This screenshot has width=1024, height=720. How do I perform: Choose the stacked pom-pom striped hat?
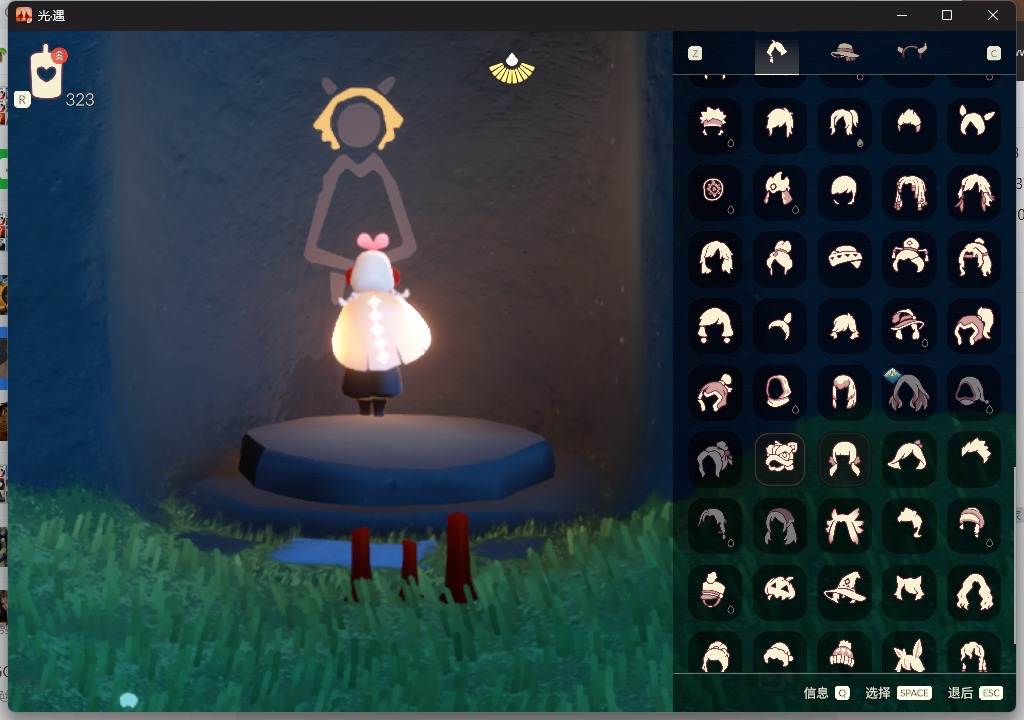click(x=714, y=593)
